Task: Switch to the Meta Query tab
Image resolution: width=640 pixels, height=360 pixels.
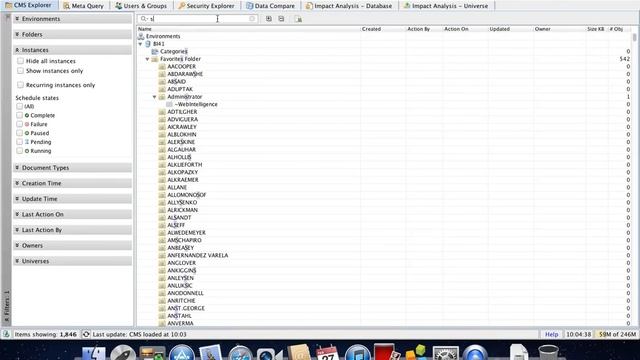Action: [x=84, y=6]
